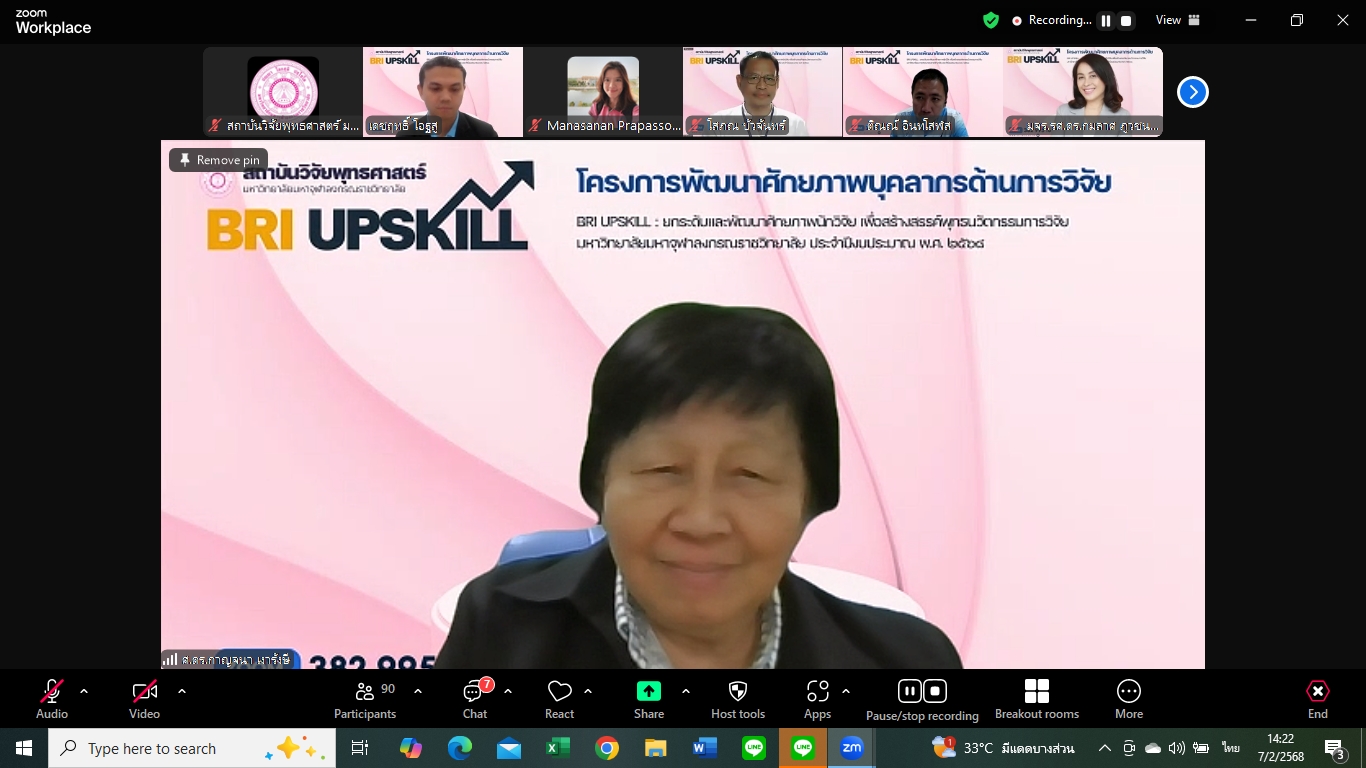
Task: Click the Remove pin button
Action: (x=219, y=160)
